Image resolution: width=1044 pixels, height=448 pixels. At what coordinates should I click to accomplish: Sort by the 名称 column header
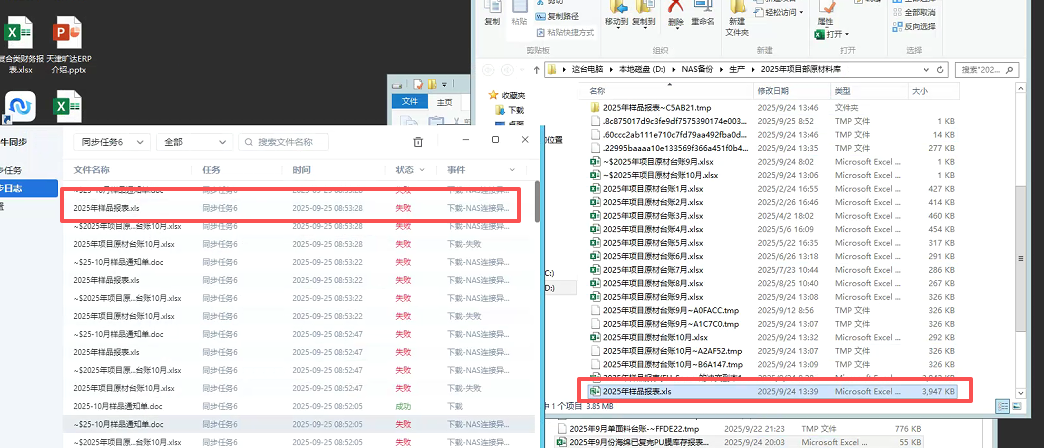coord(668,91)
